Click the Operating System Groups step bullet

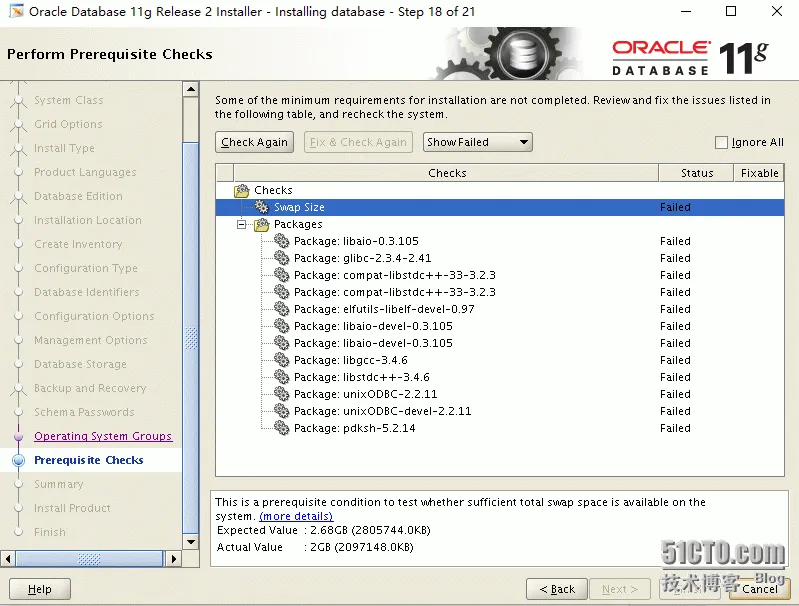tap(18, 436)
